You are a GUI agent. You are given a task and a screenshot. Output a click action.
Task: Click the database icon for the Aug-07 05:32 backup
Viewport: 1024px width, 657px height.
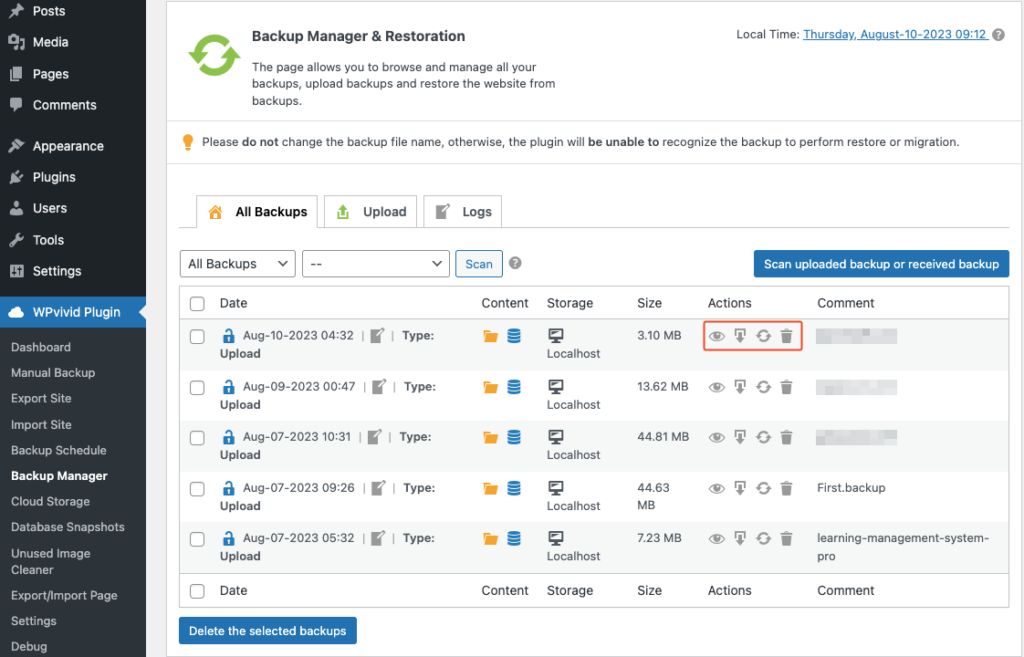click(x=513, y=538)
